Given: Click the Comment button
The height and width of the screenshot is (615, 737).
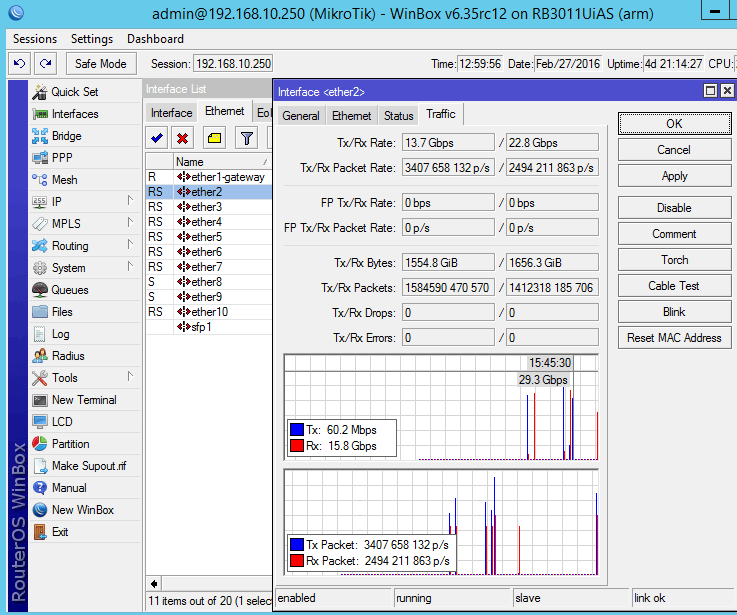Looking at the screenshot, I should tap(674, 234).
